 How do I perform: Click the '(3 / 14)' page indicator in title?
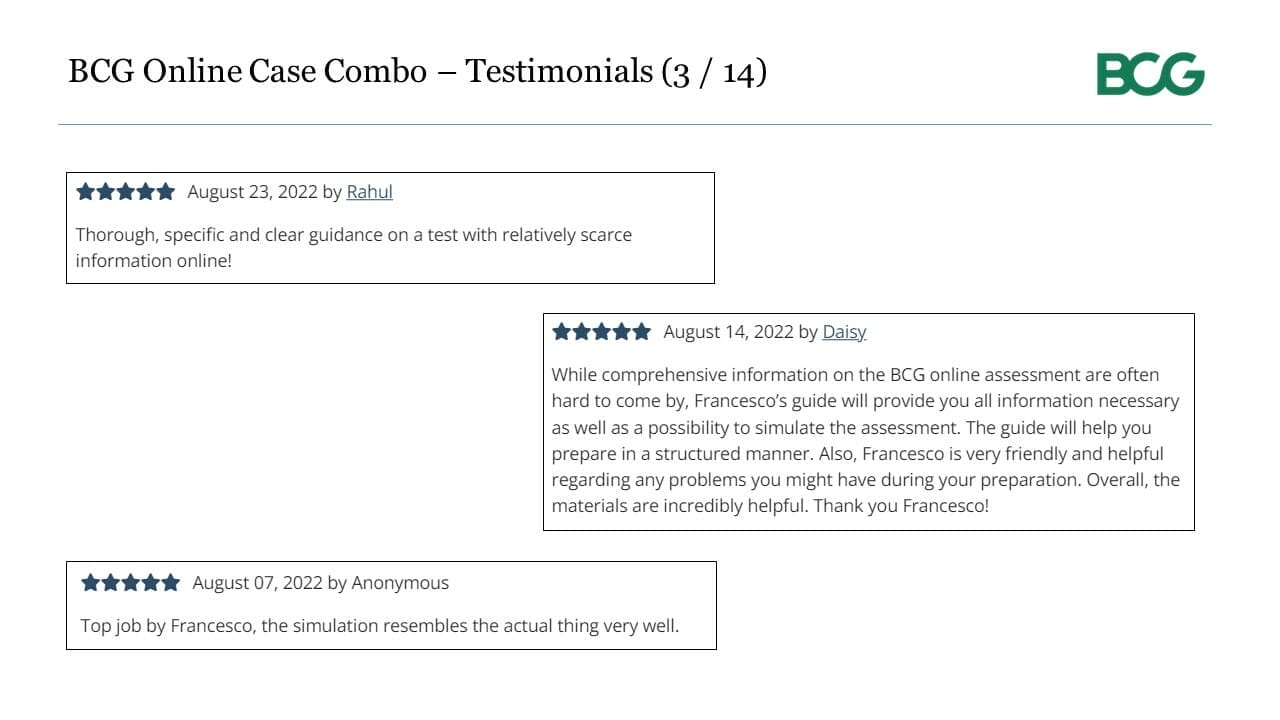714,72
